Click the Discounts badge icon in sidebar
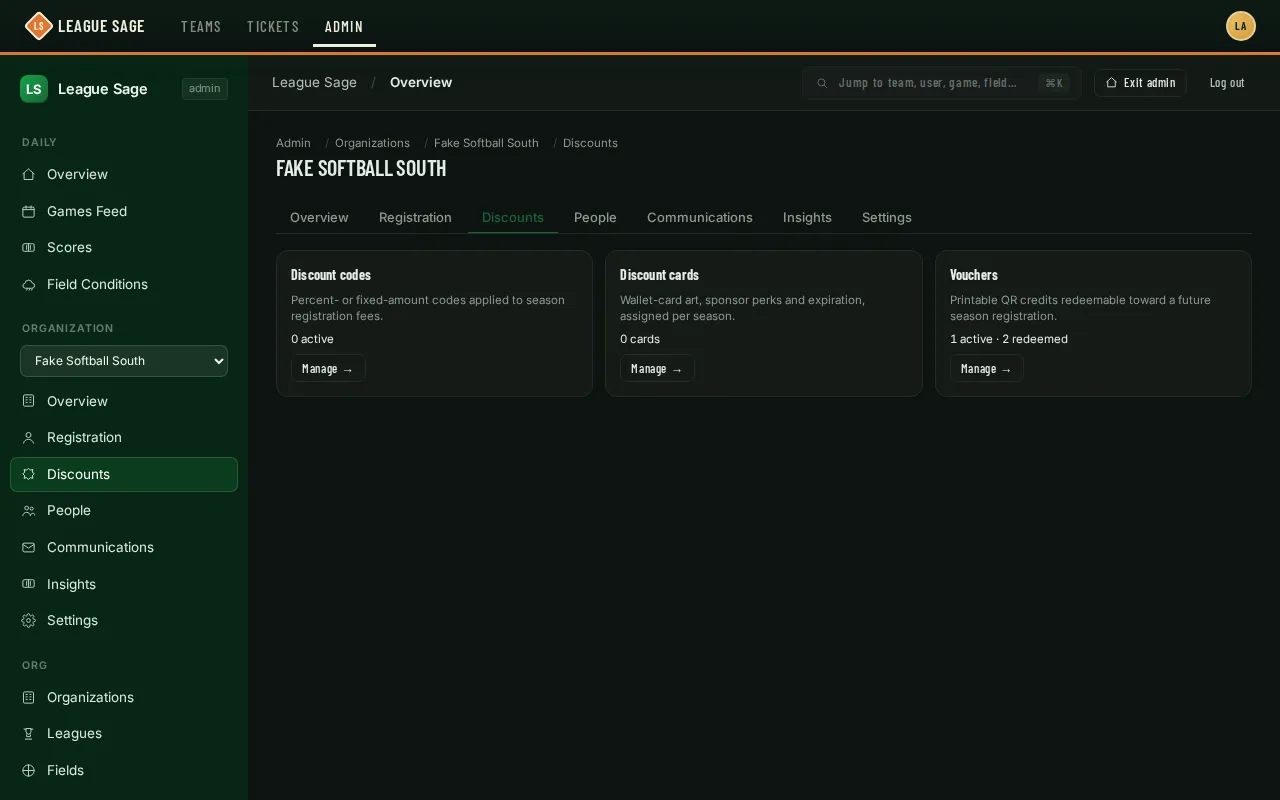Screen dimensions: 1280x800 [29, 475]
